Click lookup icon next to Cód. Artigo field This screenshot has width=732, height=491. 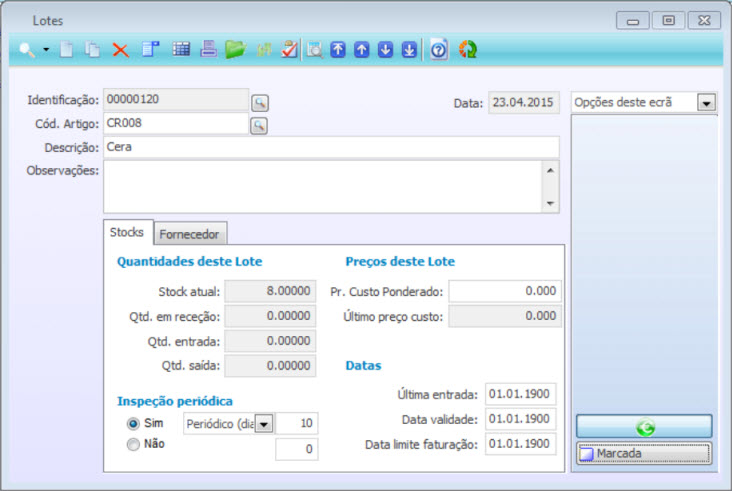coord(259,126)
